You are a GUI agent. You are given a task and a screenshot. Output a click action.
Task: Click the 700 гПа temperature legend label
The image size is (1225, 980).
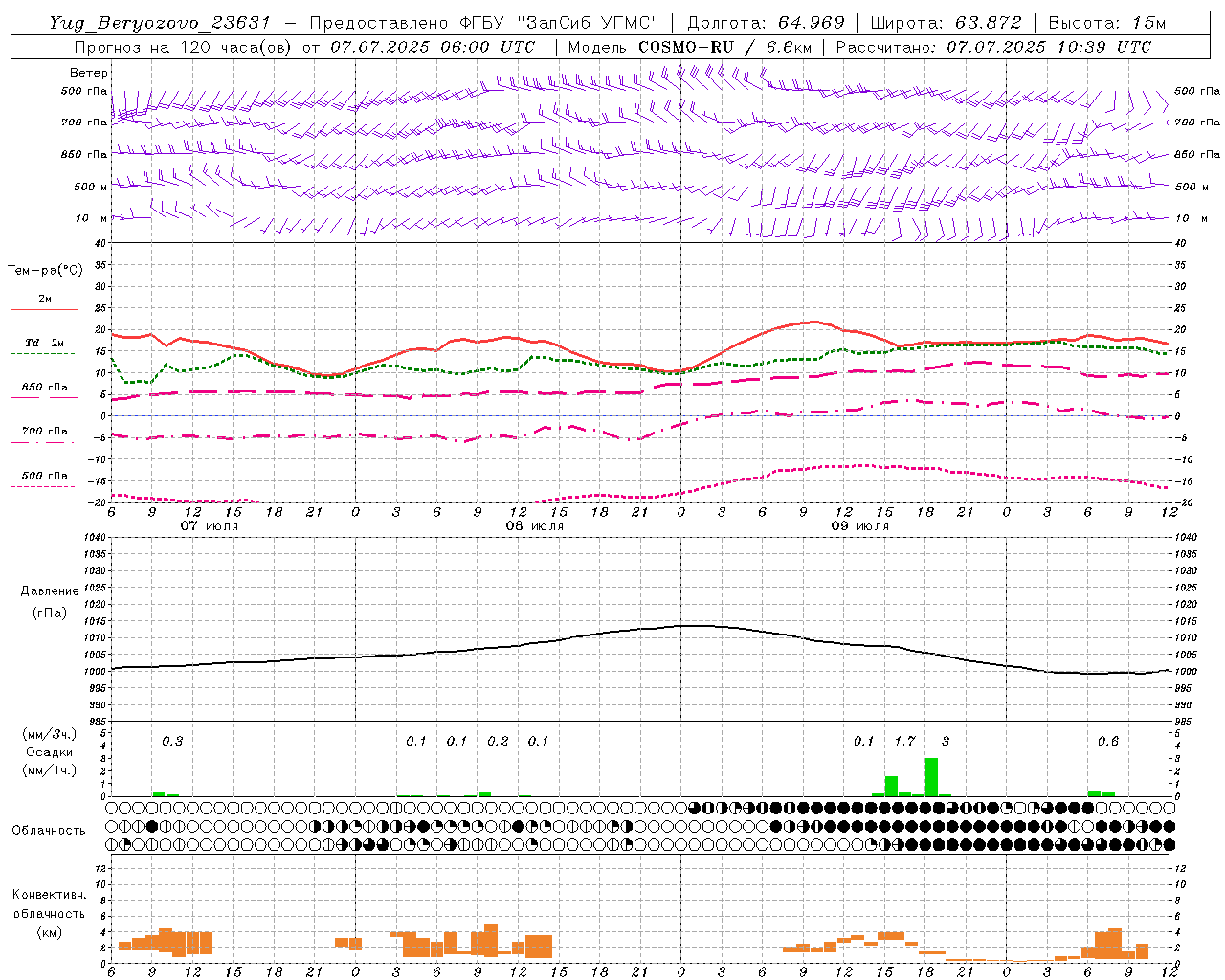(x=45, y=432)
